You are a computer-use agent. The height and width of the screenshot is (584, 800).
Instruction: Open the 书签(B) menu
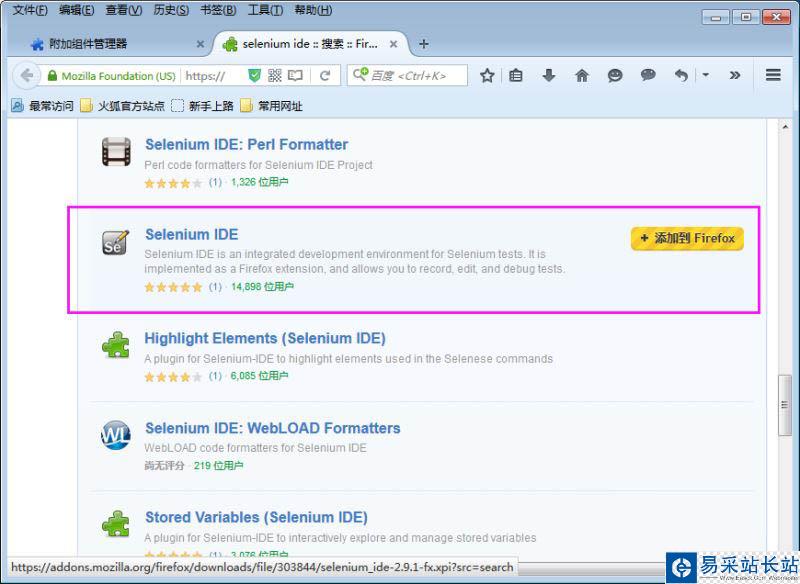click(218, 10)
